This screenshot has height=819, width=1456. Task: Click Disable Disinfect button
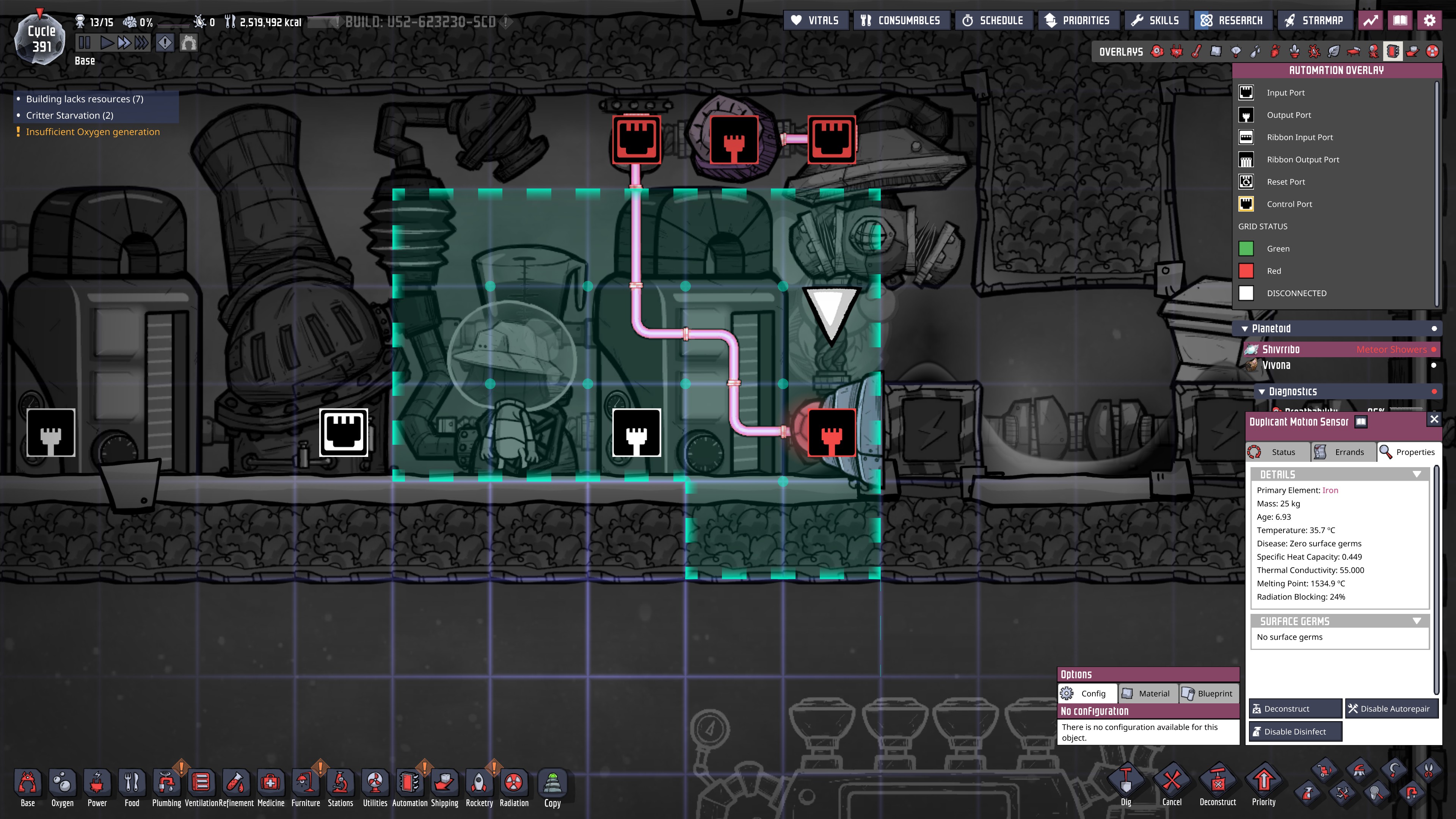(1295, 732)
